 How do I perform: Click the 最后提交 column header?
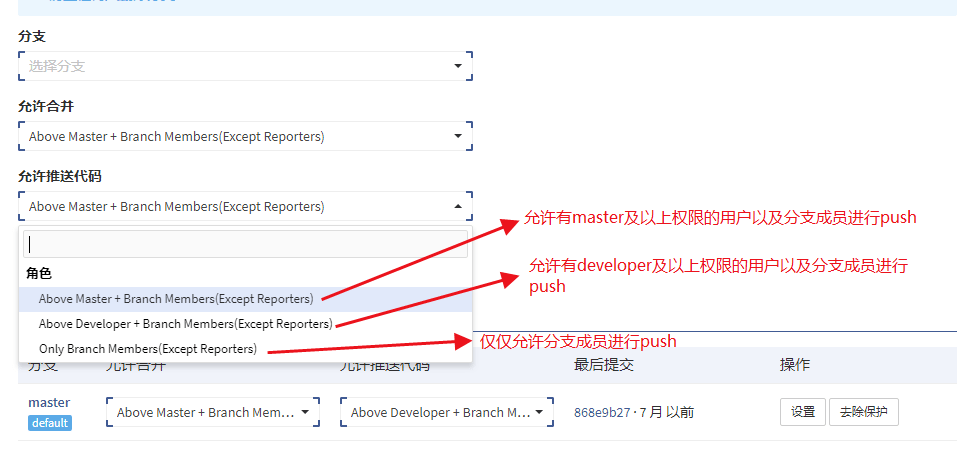604,365
